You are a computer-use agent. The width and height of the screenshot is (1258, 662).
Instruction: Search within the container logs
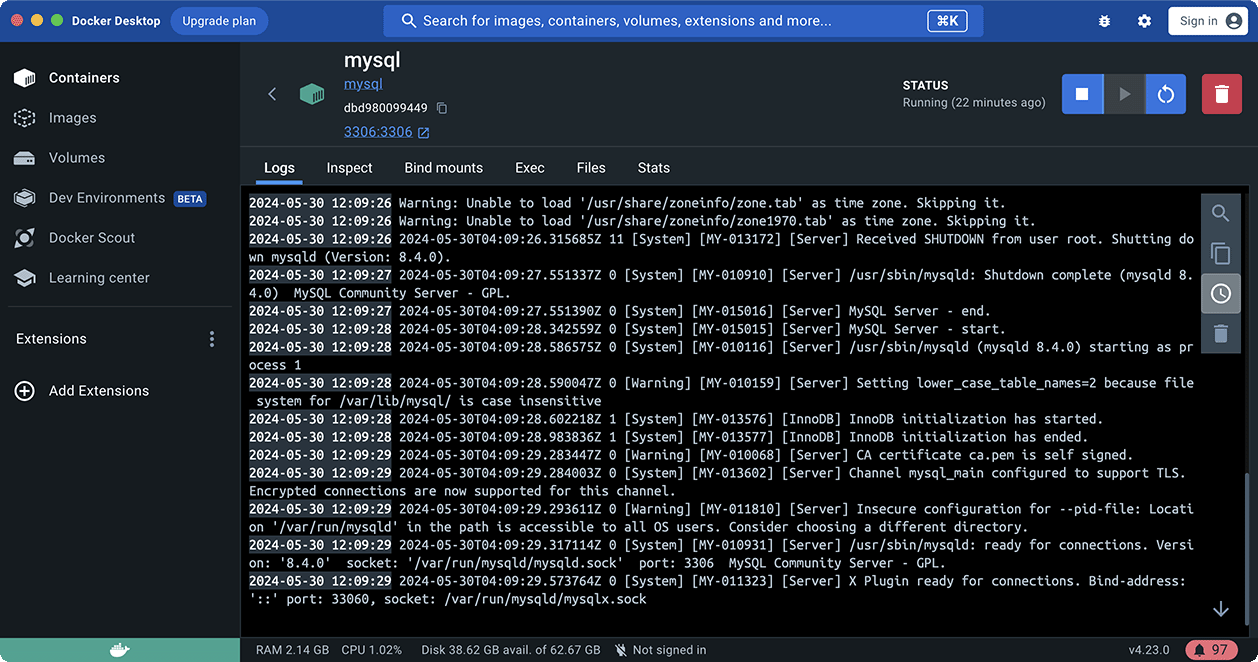coord(1220,213)
